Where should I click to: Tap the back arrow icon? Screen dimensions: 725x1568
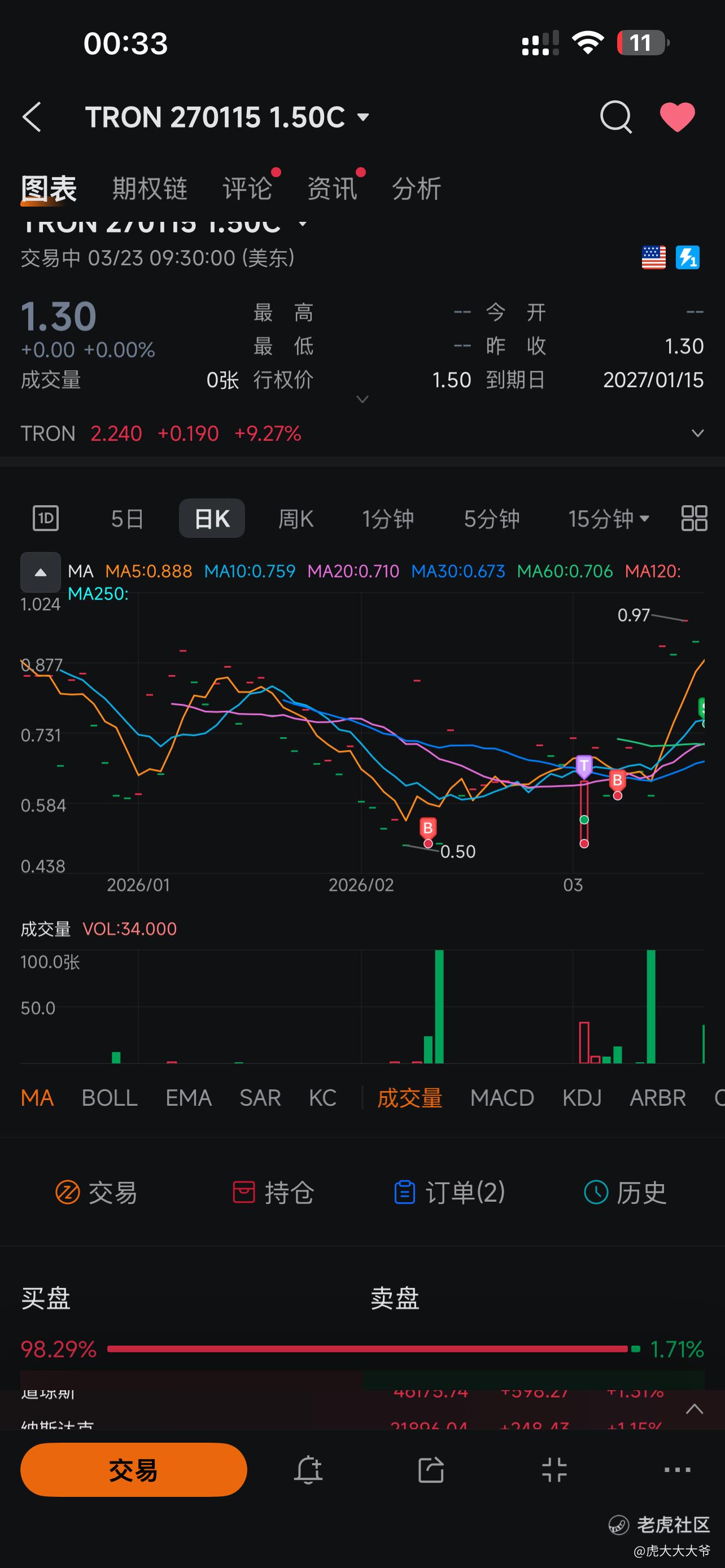click(x=32, y=117)
